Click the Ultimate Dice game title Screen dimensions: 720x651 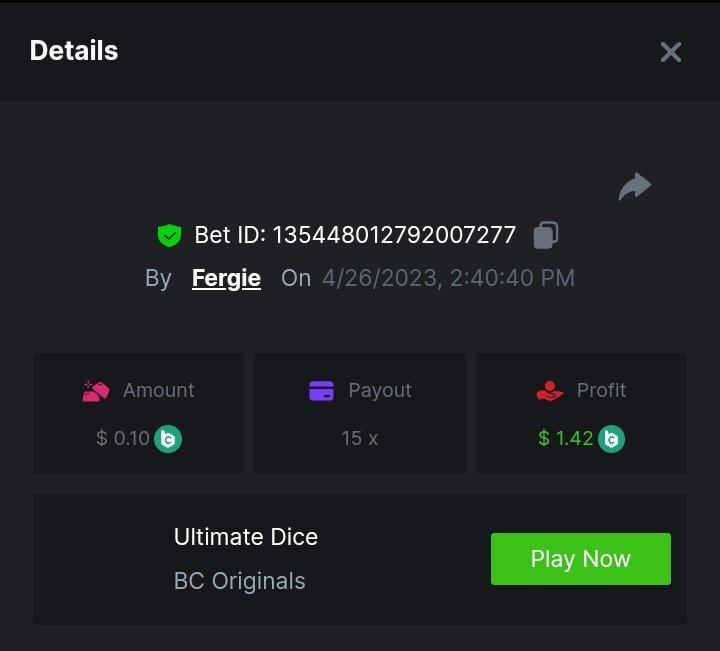pos(245,537)
